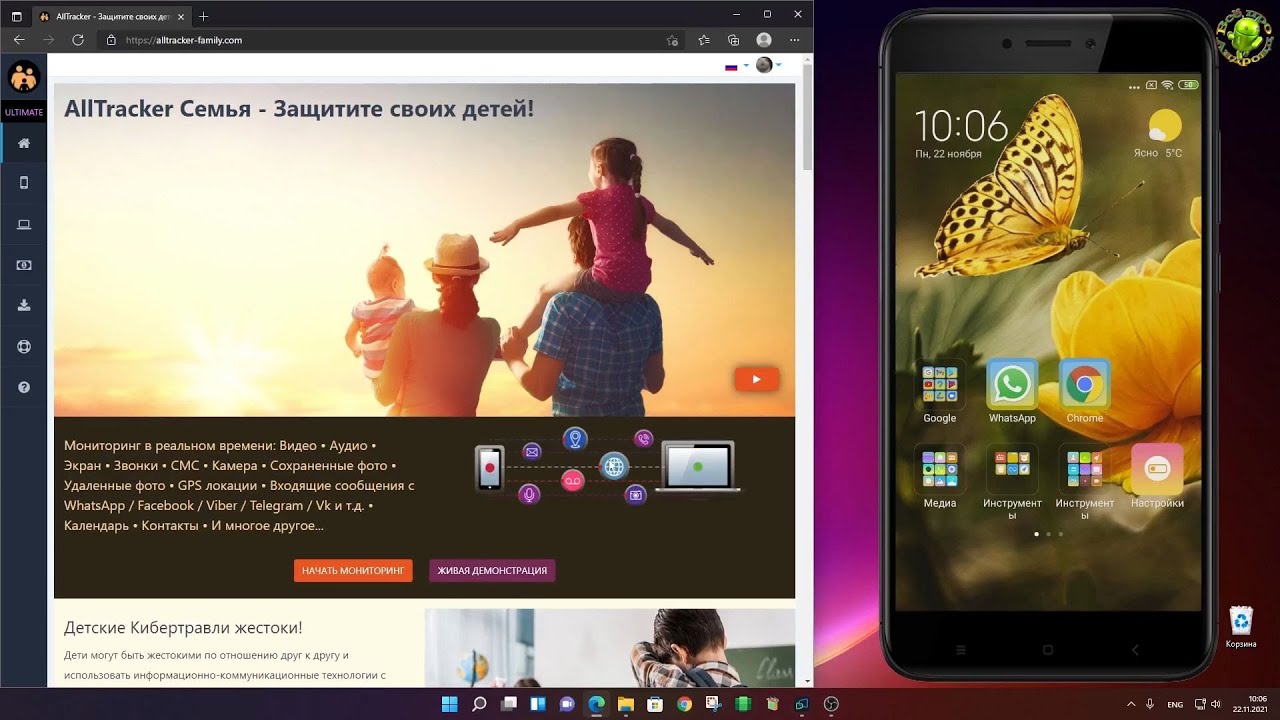
Task: Open a new browser tab
Action: point(204,16)
